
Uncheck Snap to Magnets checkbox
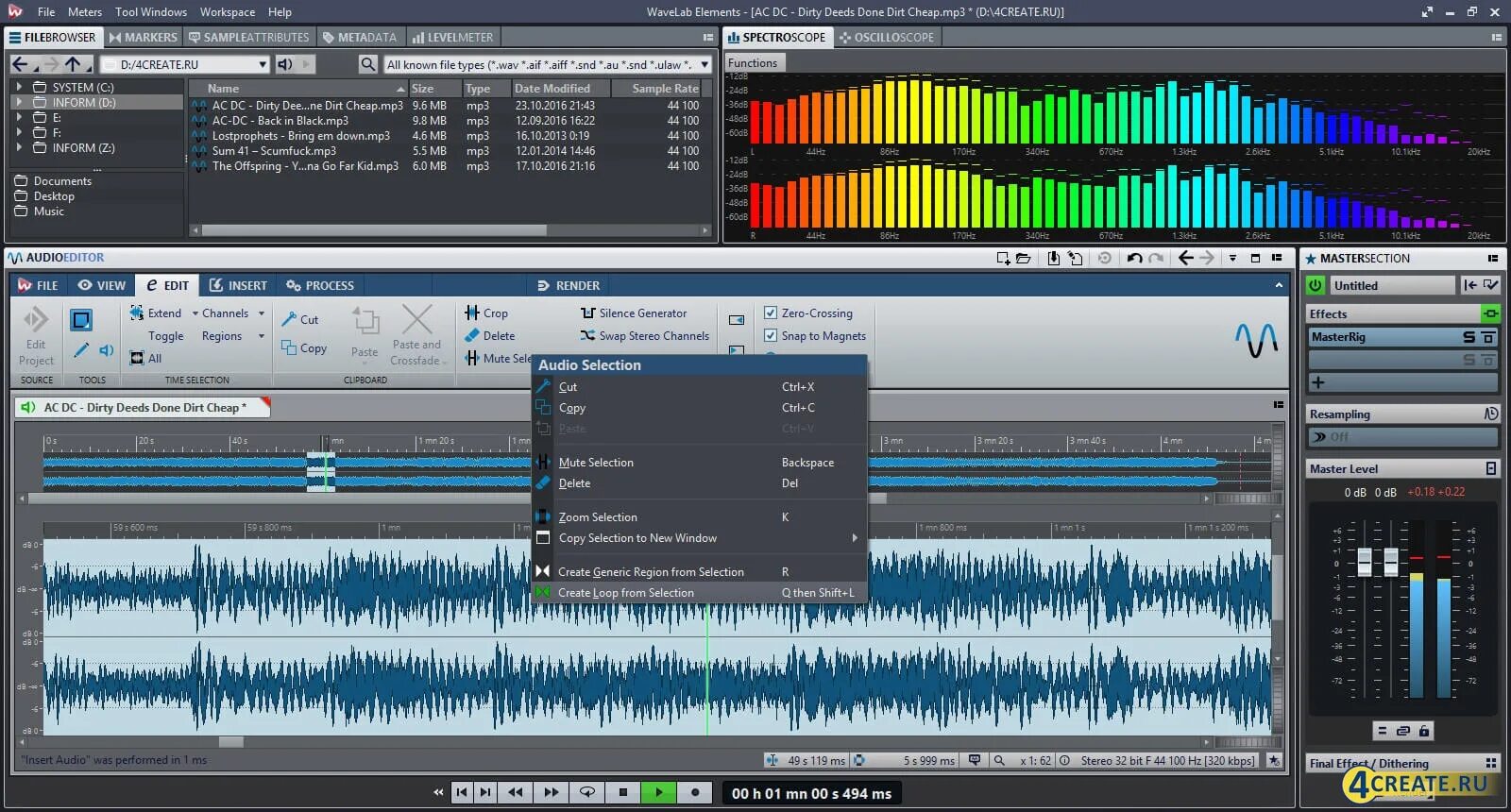[771, 335]
